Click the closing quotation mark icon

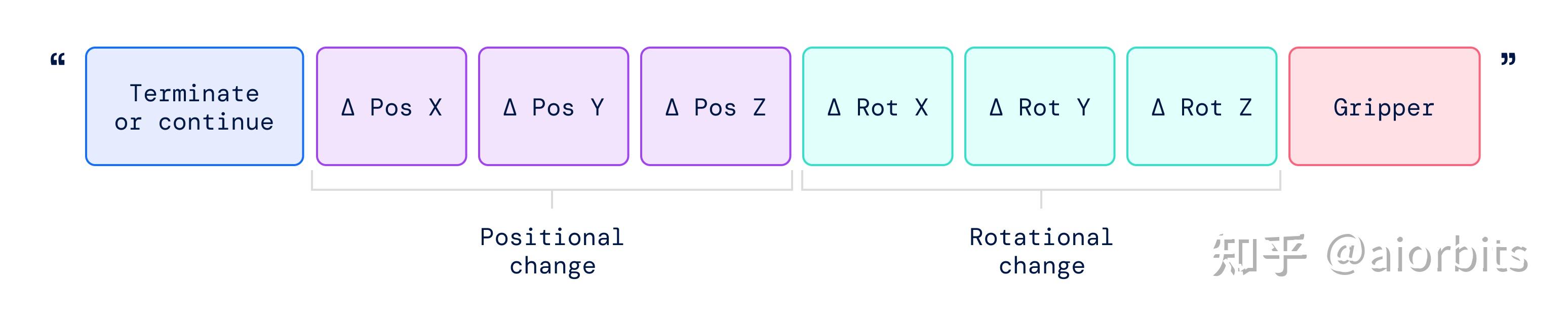pyautogui.click(x=1508, y=59)
